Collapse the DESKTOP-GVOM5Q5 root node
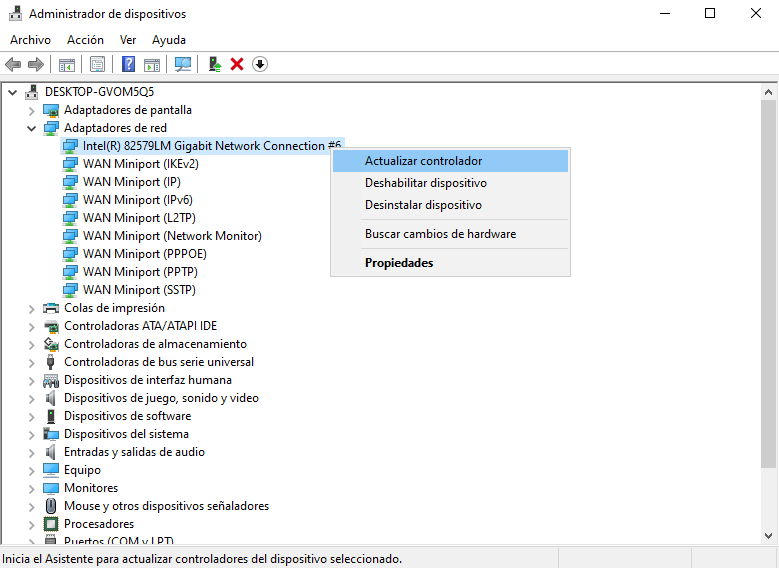The height and width of the screenshot is (568, 779). pyautogui.click(x=13, y=92)
